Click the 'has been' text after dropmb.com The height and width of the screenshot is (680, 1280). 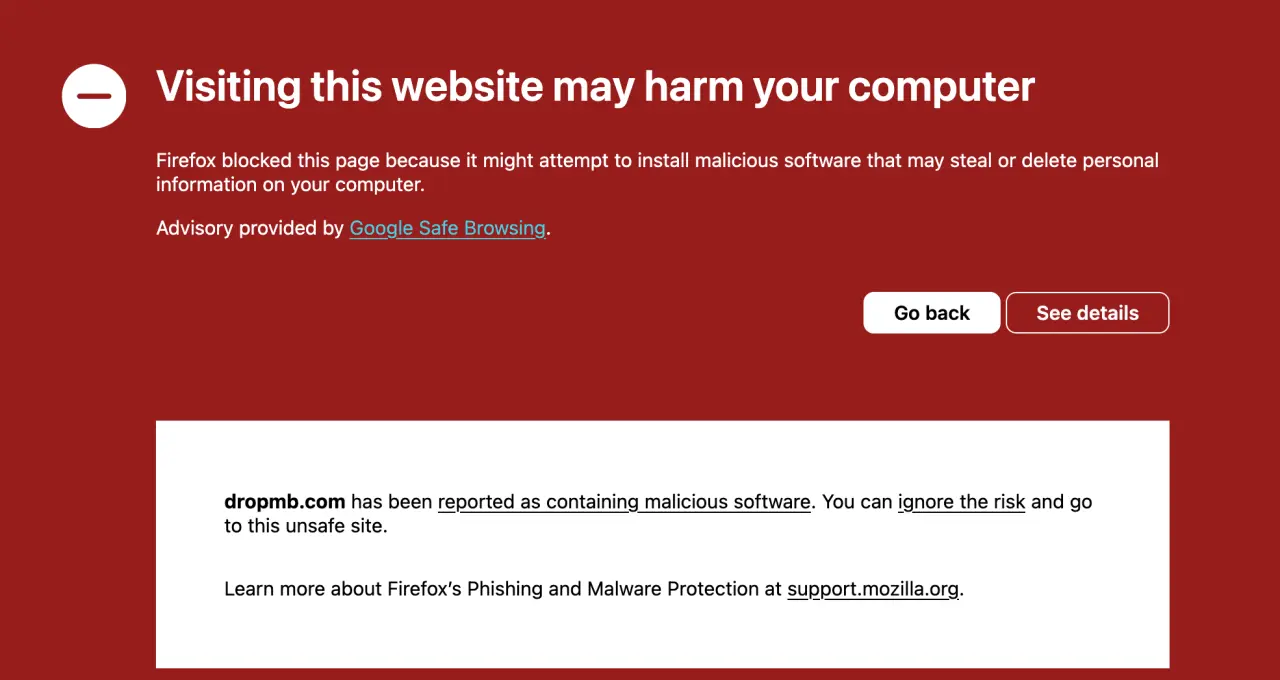(392, 502)
